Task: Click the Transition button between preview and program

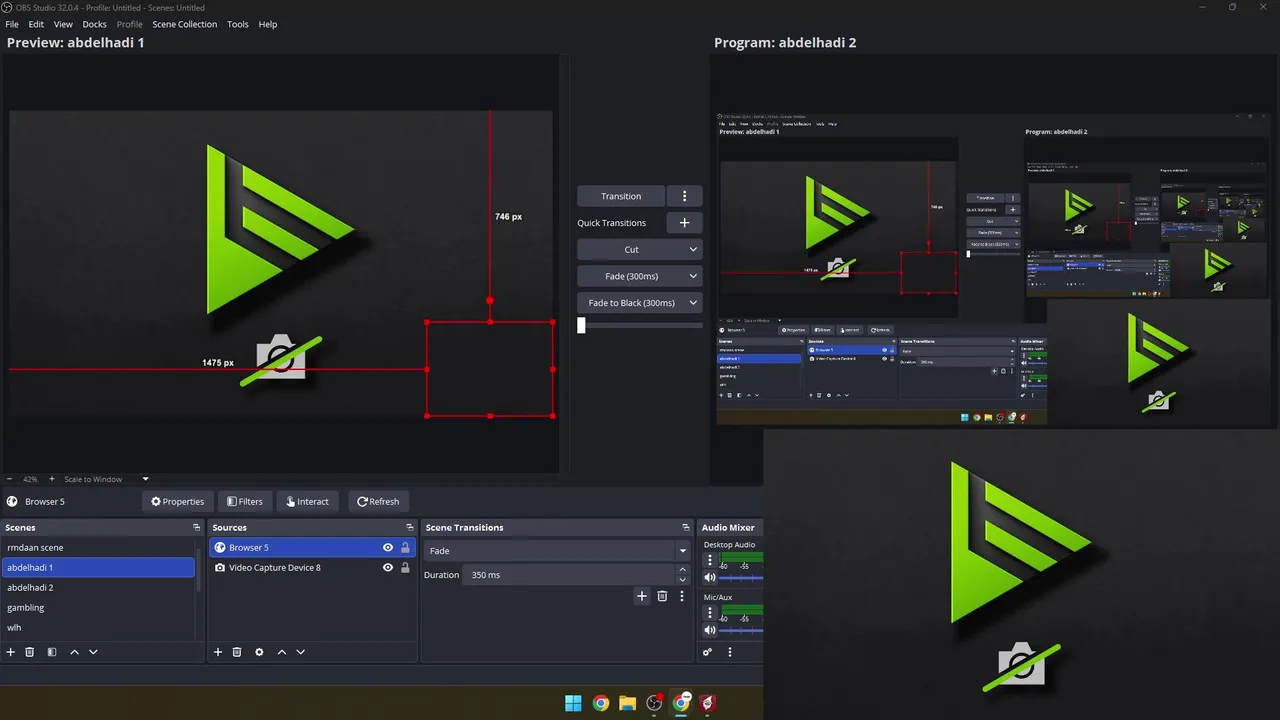Action: point(621,196)
